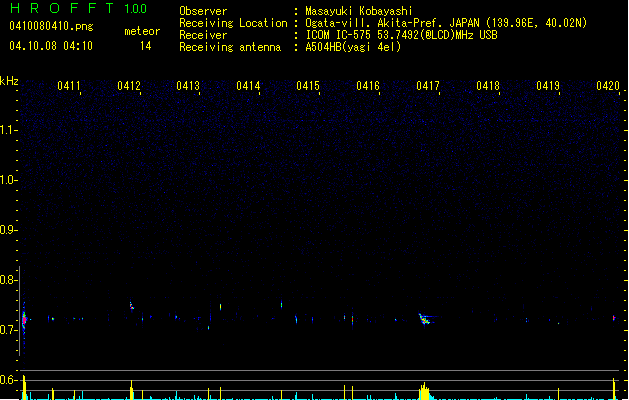Click observer name Masayuki Kobayashi

(359, 11)
